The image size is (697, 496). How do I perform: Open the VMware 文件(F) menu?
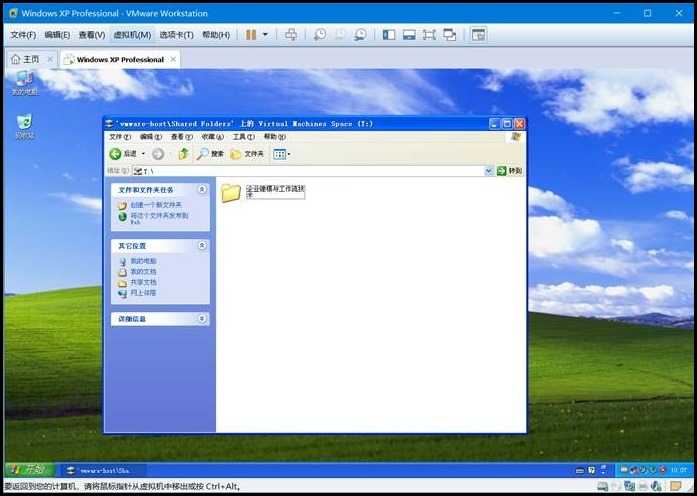coord(23,35)
